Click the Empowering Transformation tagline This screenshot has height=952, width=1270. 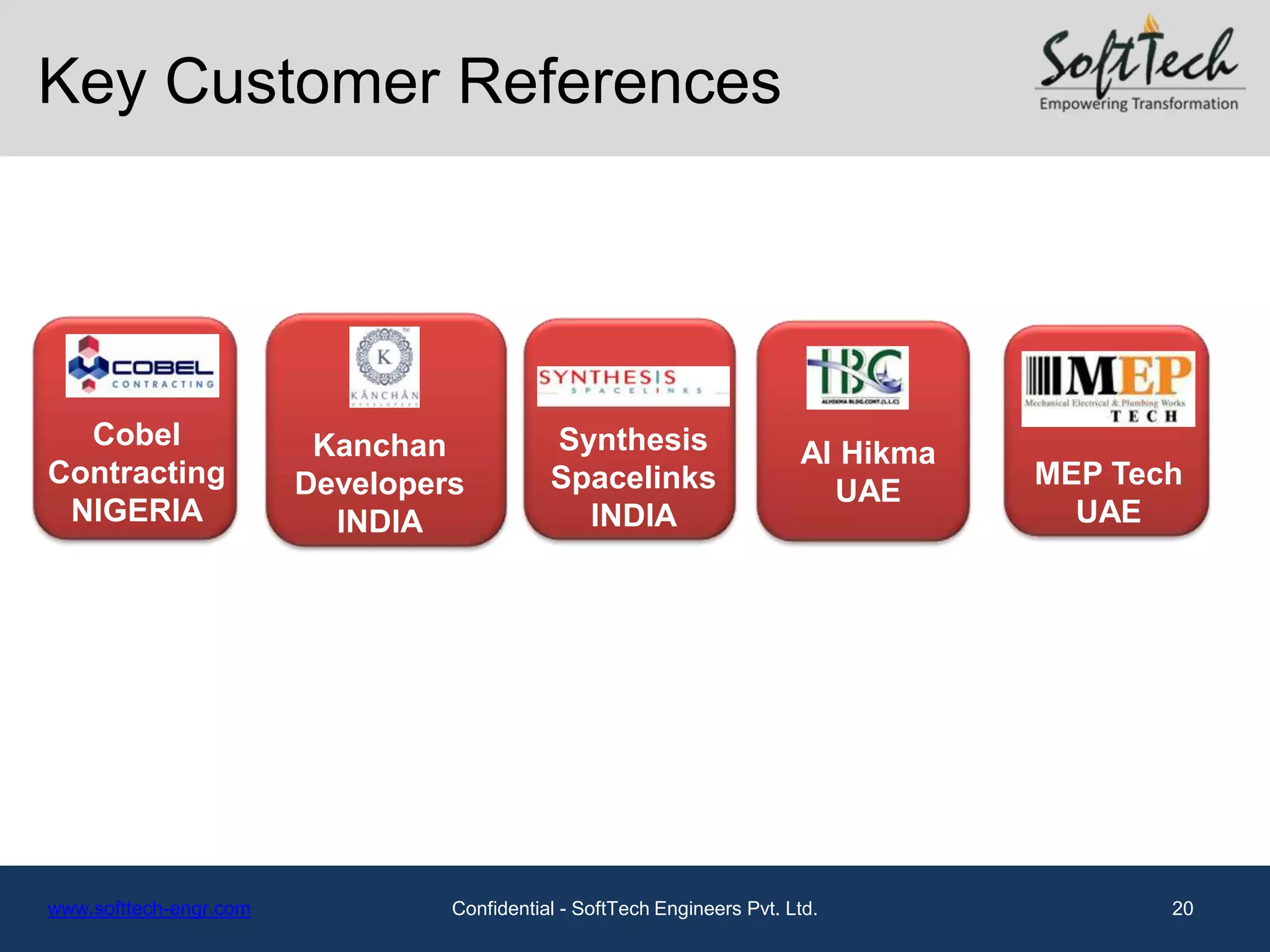1139,104
